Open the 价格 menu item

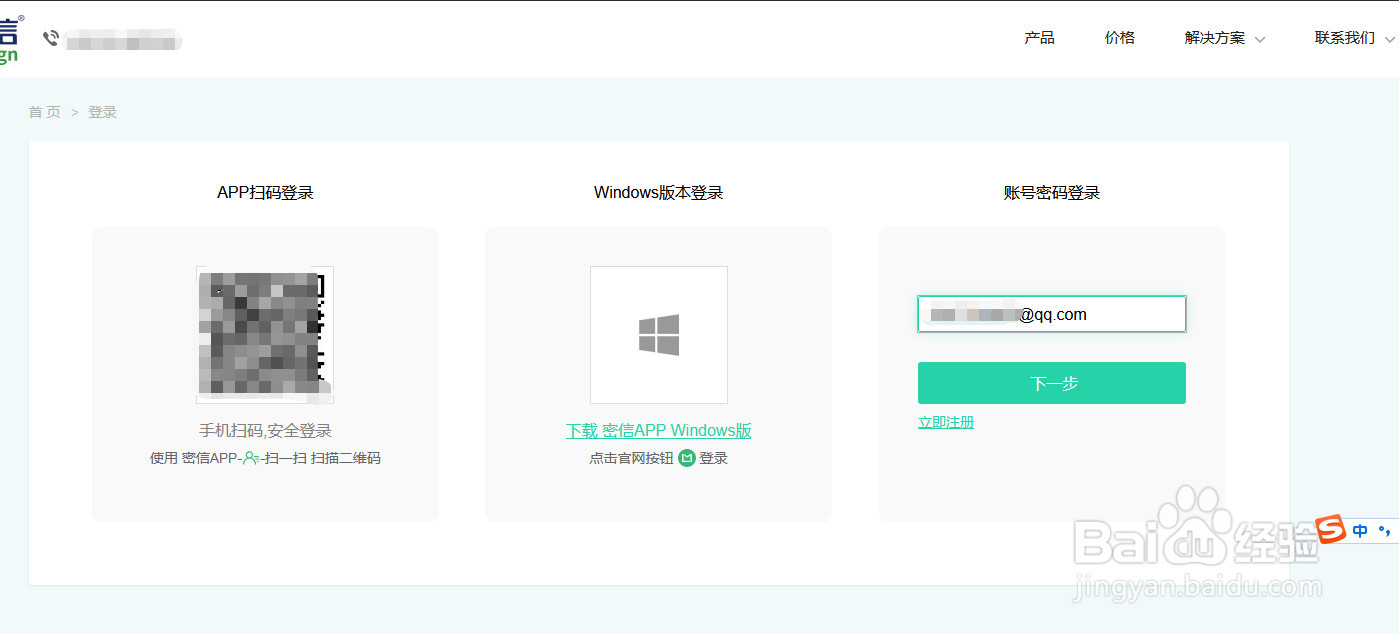(1120, 38)
